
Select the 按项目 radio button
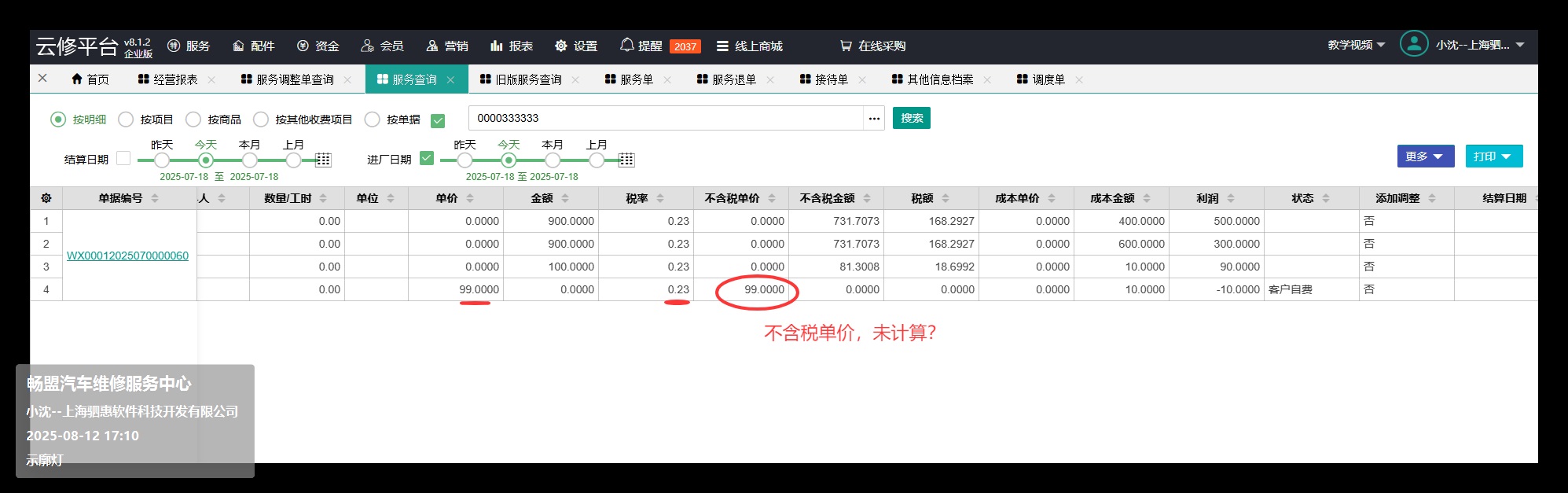click(126, 120)
